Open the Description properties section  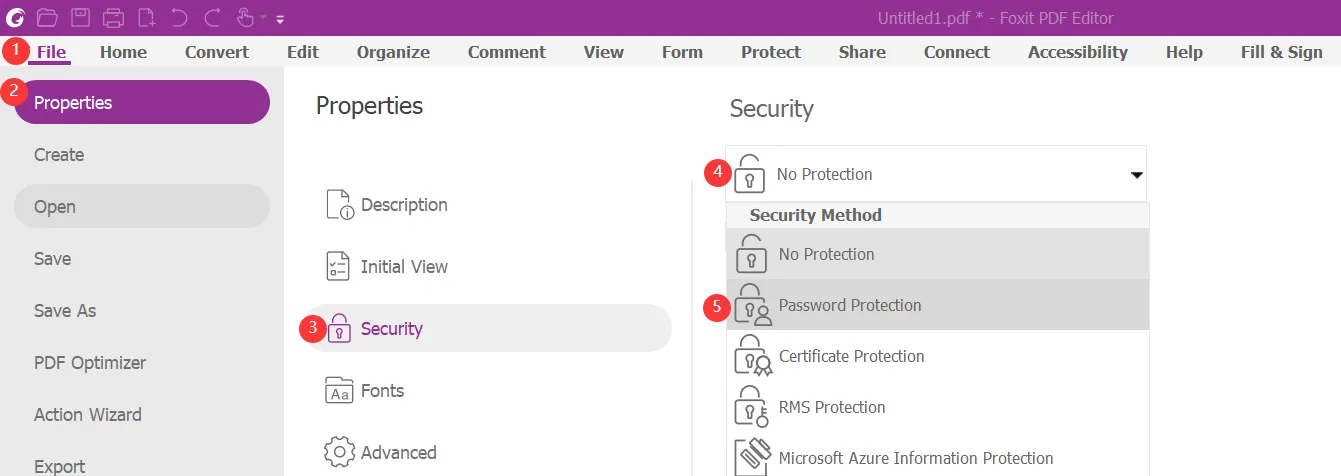404,205
